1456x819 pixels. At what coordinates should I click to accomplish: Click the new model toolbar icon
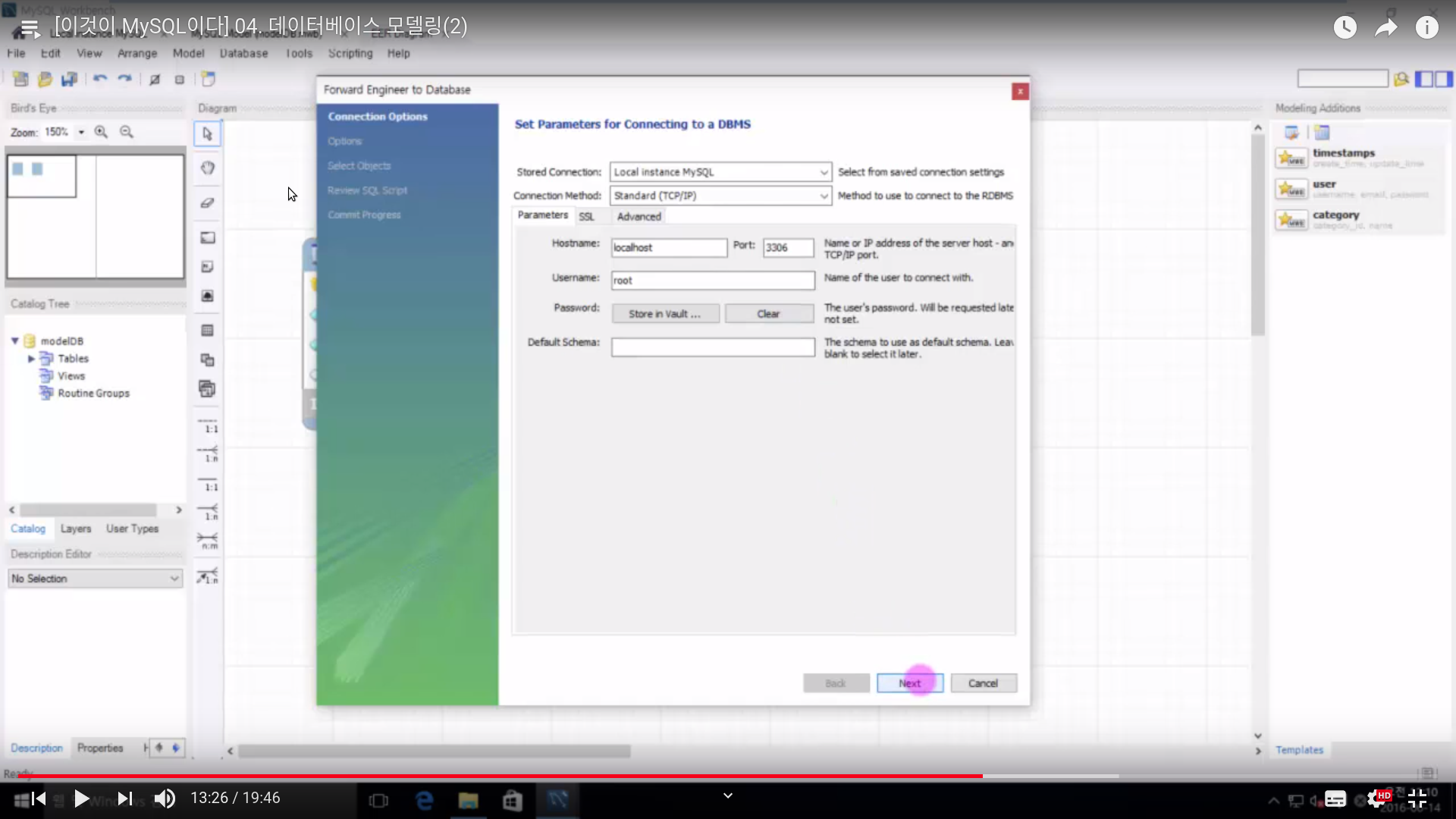coord(20,79)
